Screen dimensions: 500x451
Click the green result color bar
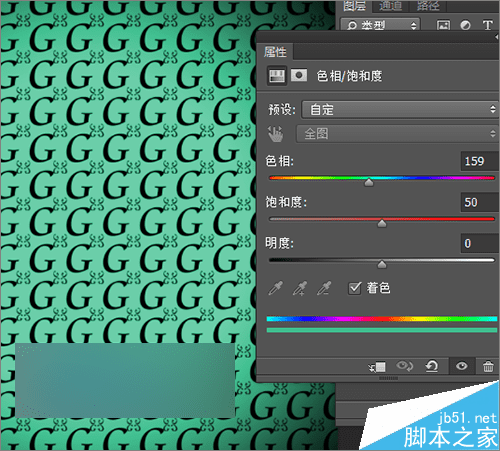(382, 330)
